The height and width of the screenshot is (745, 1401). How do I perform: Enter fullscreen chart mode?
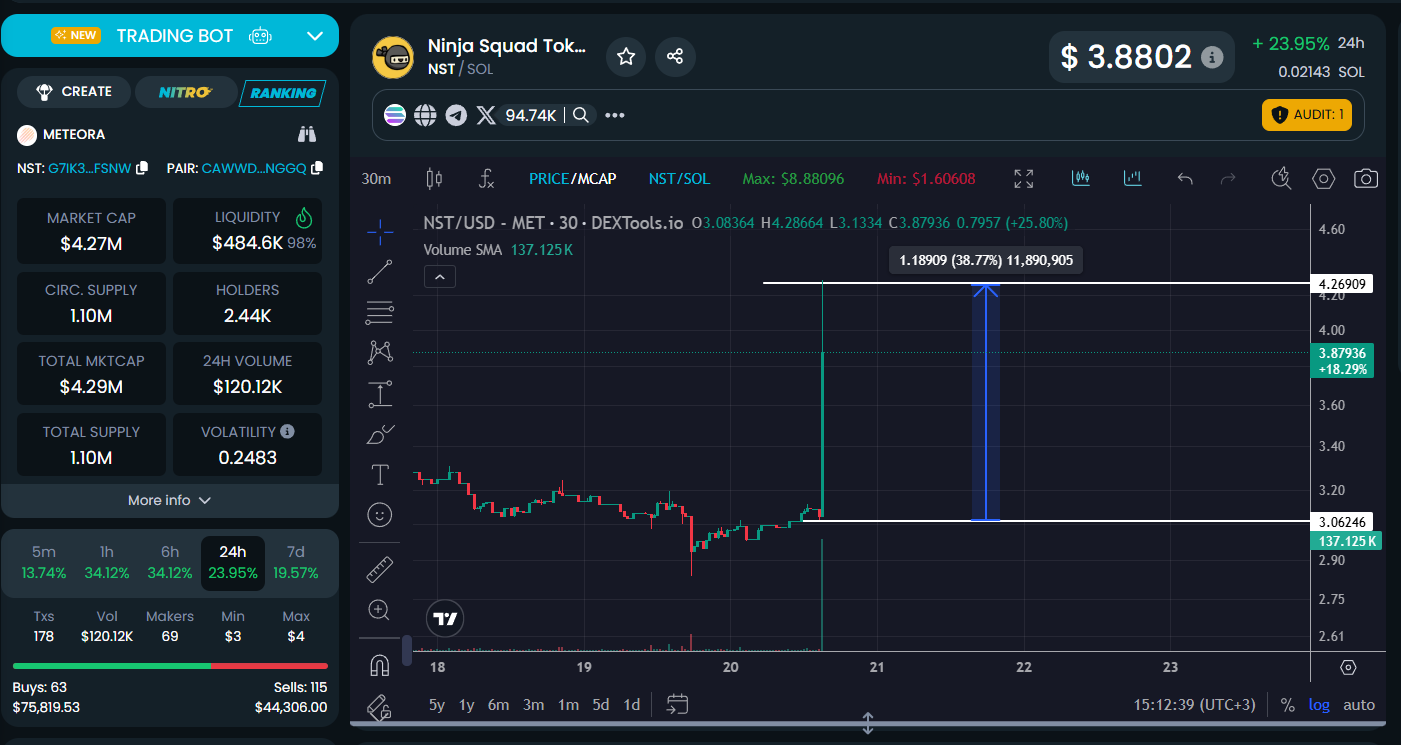tap(1023, 179)
